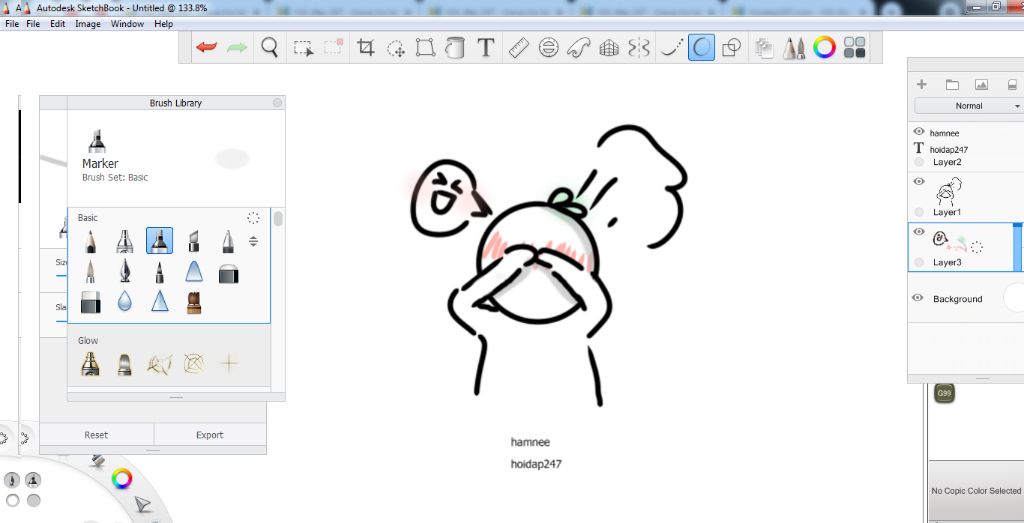Select the Flood Fill bucket tool
Image resolution: width=1024 pixels, height=523 pixels.
coord(455,48)
